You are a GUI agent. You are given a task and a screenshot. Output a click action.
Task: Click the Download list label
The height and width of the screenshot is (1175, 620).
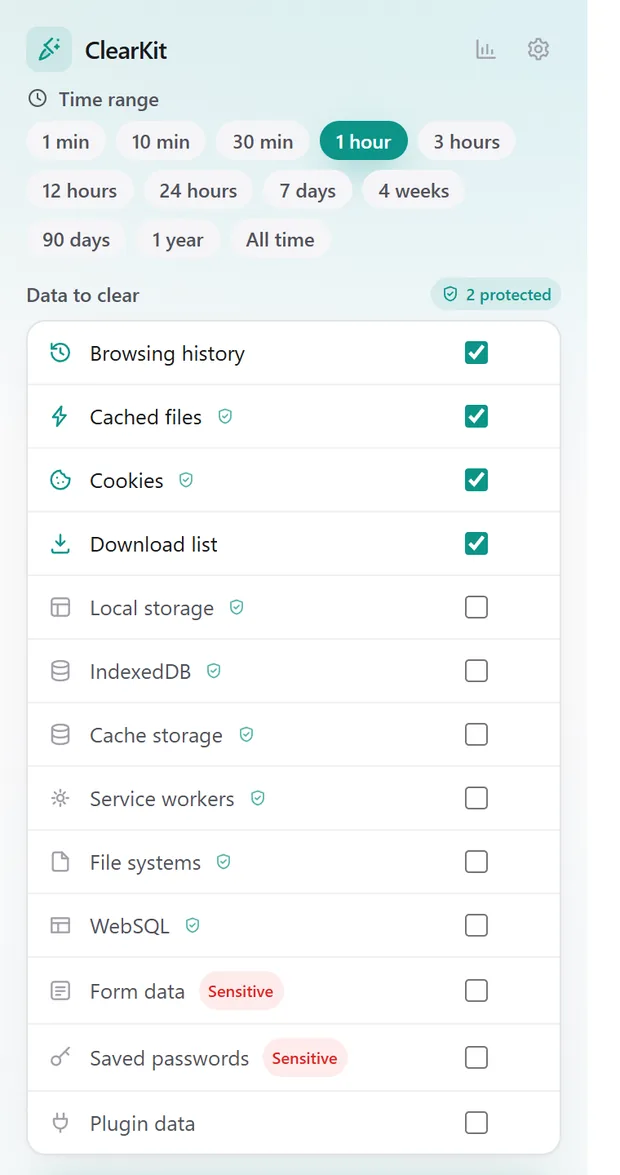[154, 544]
